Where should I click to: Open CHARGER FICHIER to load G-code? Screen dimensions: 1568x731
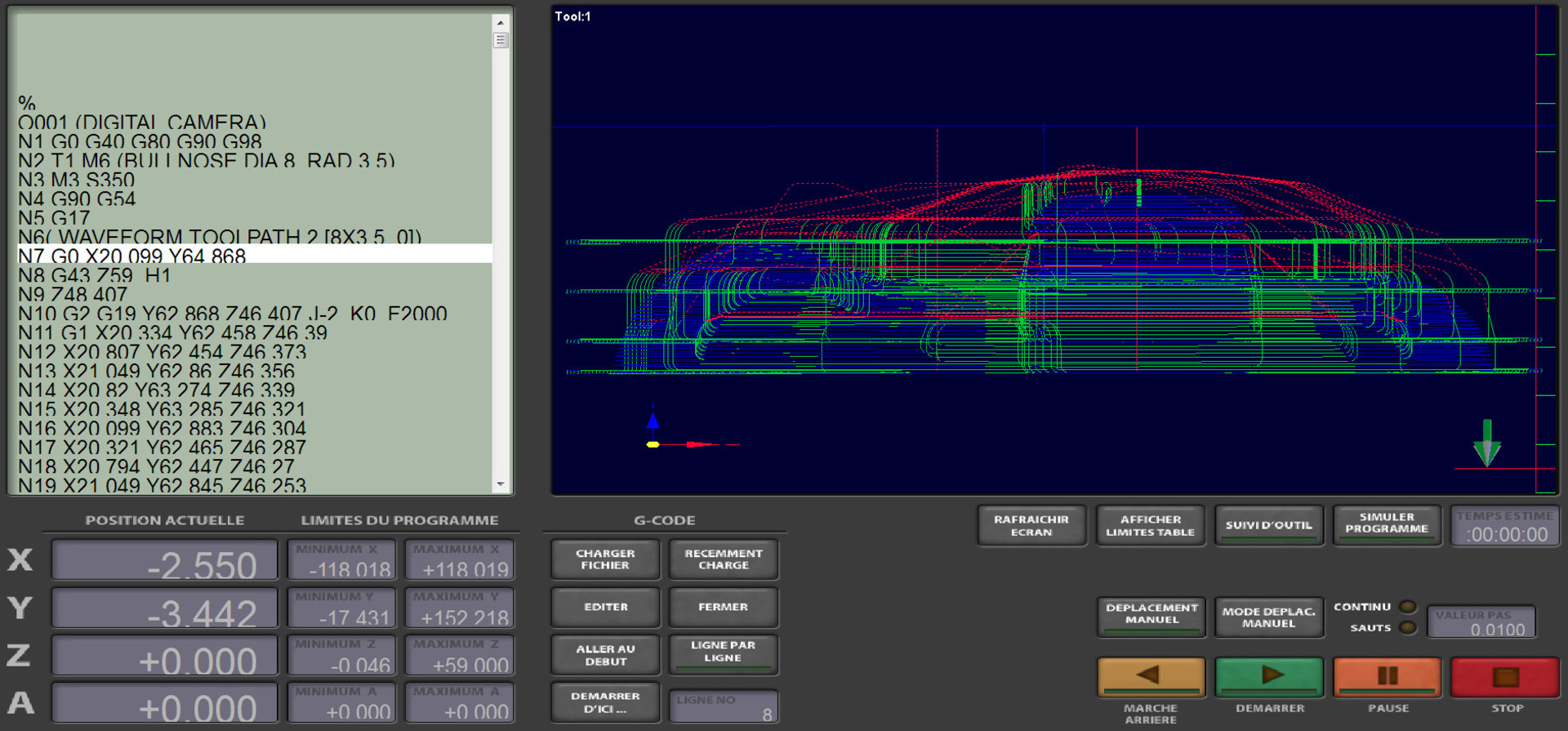(605, 559)
